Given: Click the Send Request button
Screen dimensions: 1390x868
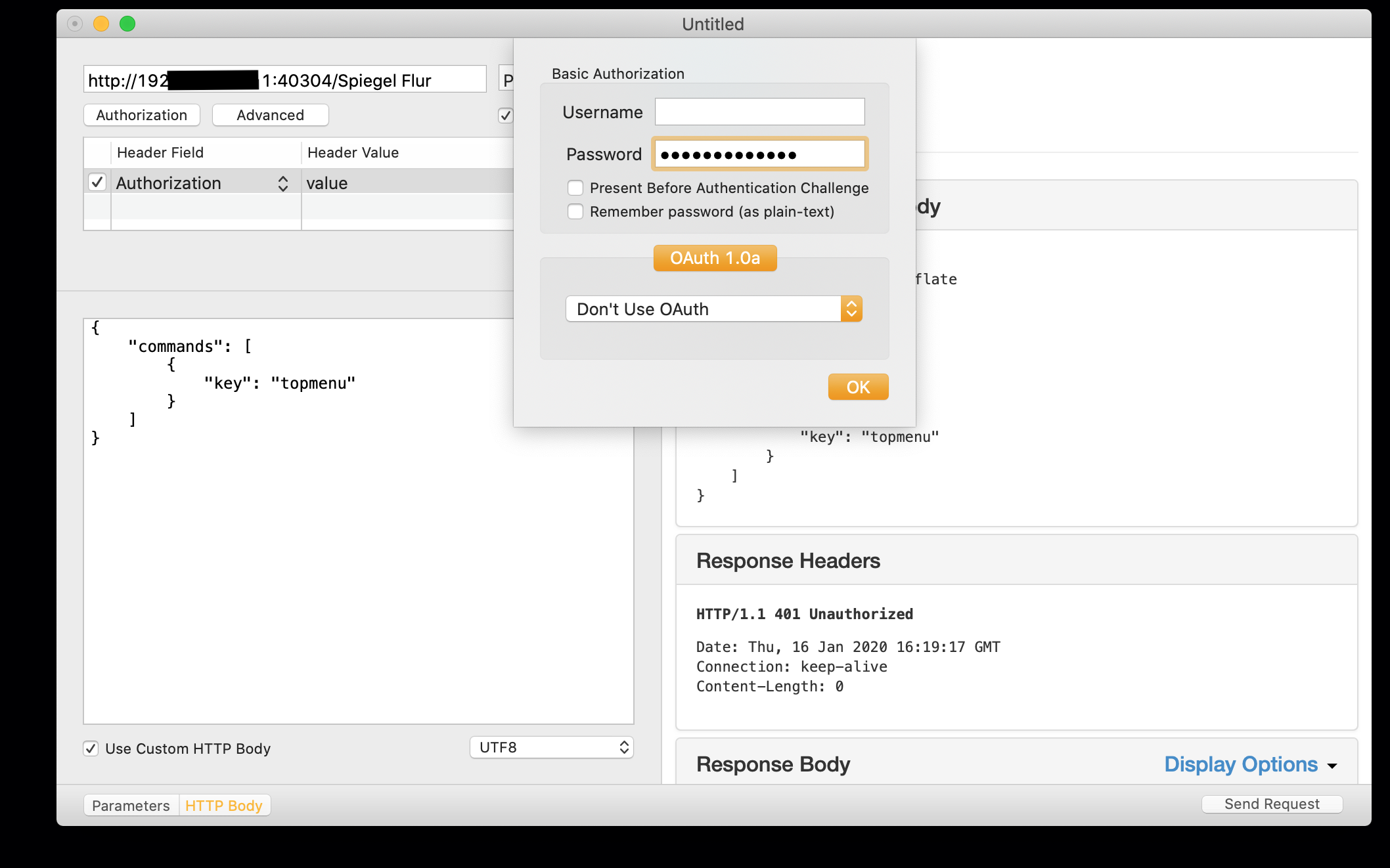Looking at the screenshot, I should click(x=1272, y=804).
